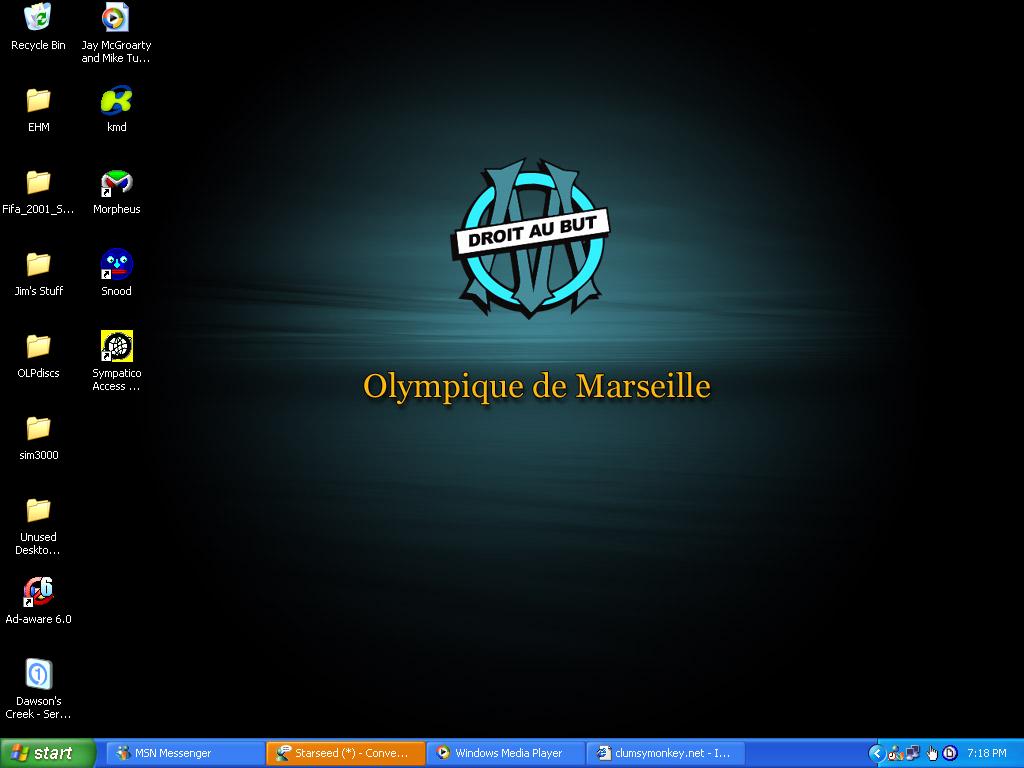Click the Fifa_2001 folder icon
This screenshot has width=1024, height=768.
[38, 183]
